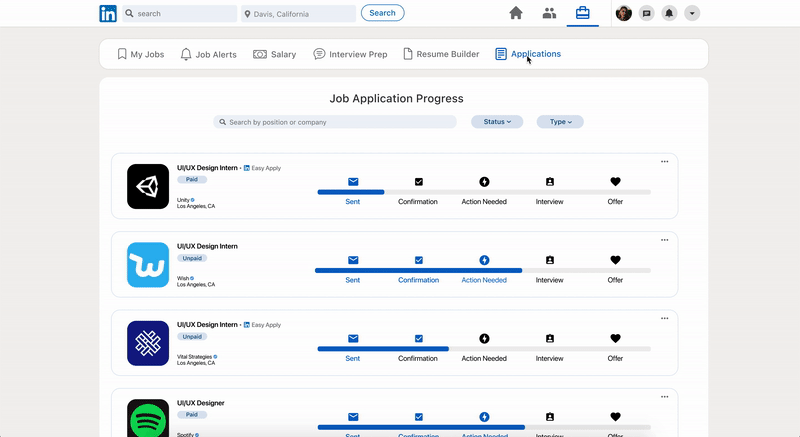Open the My Network people icon
800x437 pixels.
(x=549, y=13)
